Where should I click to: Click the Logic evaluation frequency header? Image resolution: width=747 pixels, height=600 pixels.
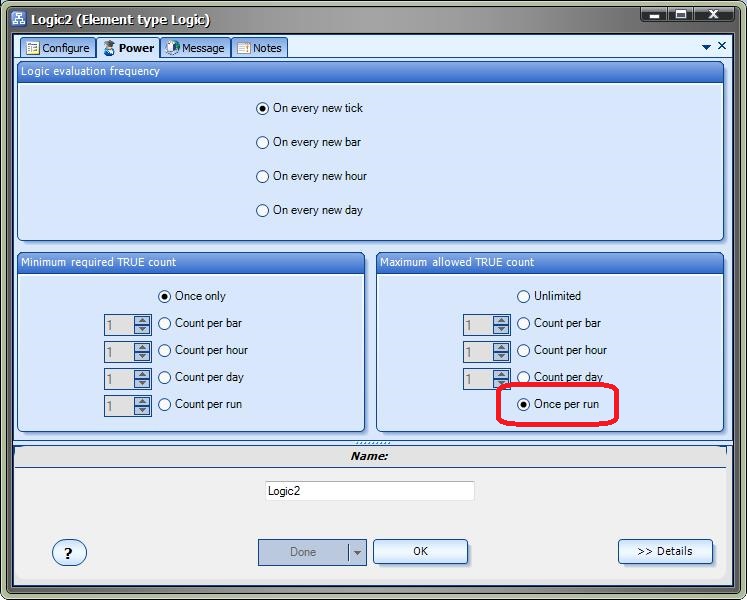pos(370,71)
